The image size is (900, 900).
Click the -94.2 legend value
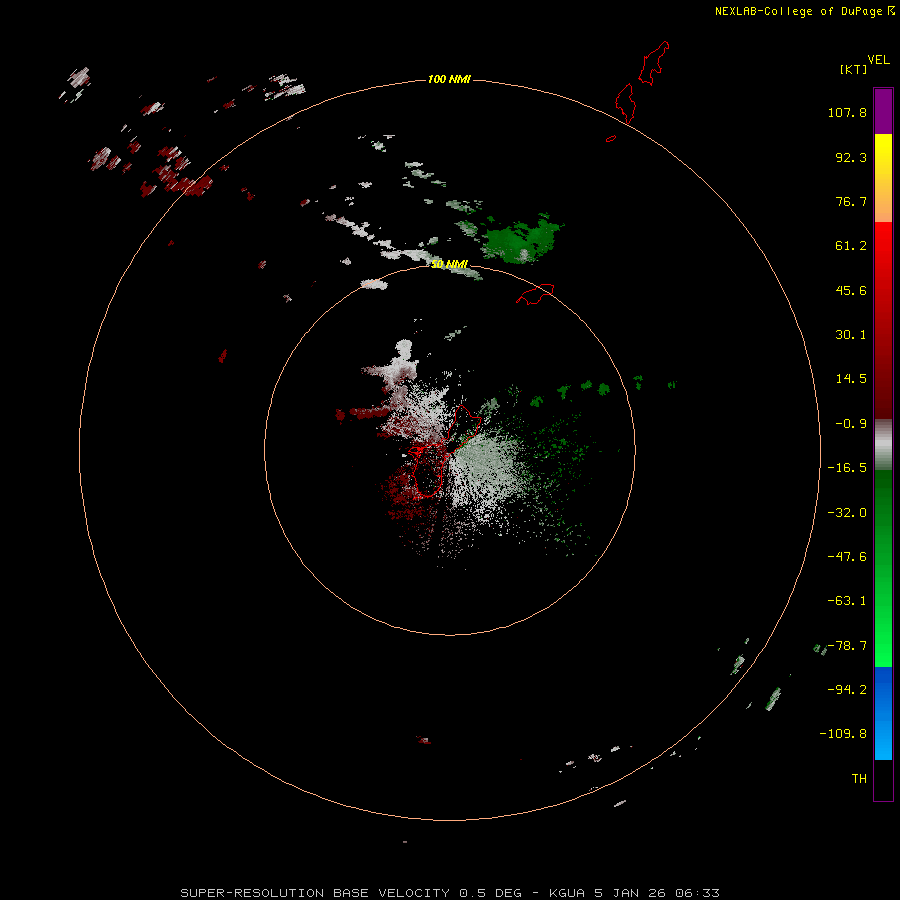pos(847,689)
